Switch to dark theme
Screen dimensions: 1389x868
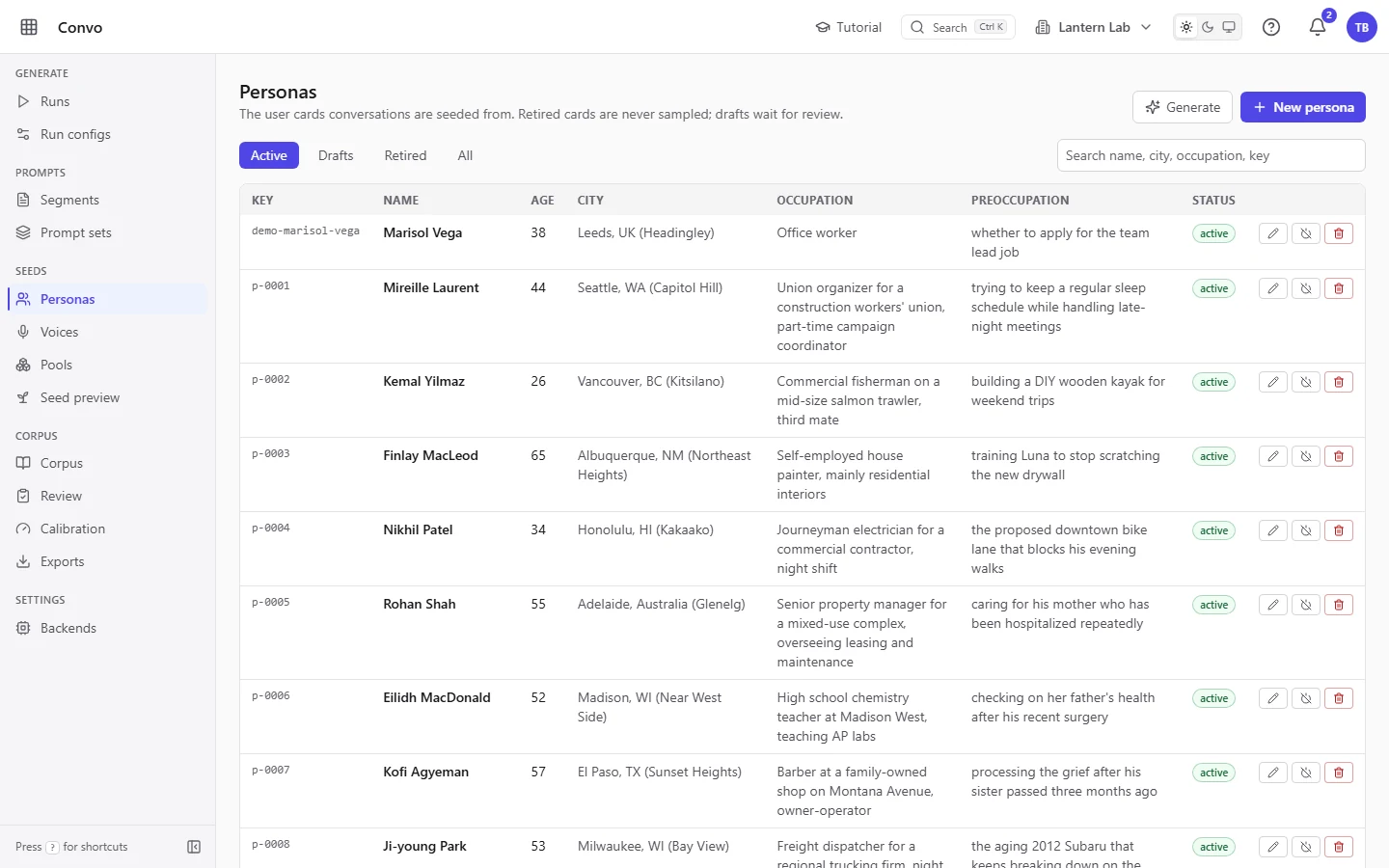[1208, 27]
